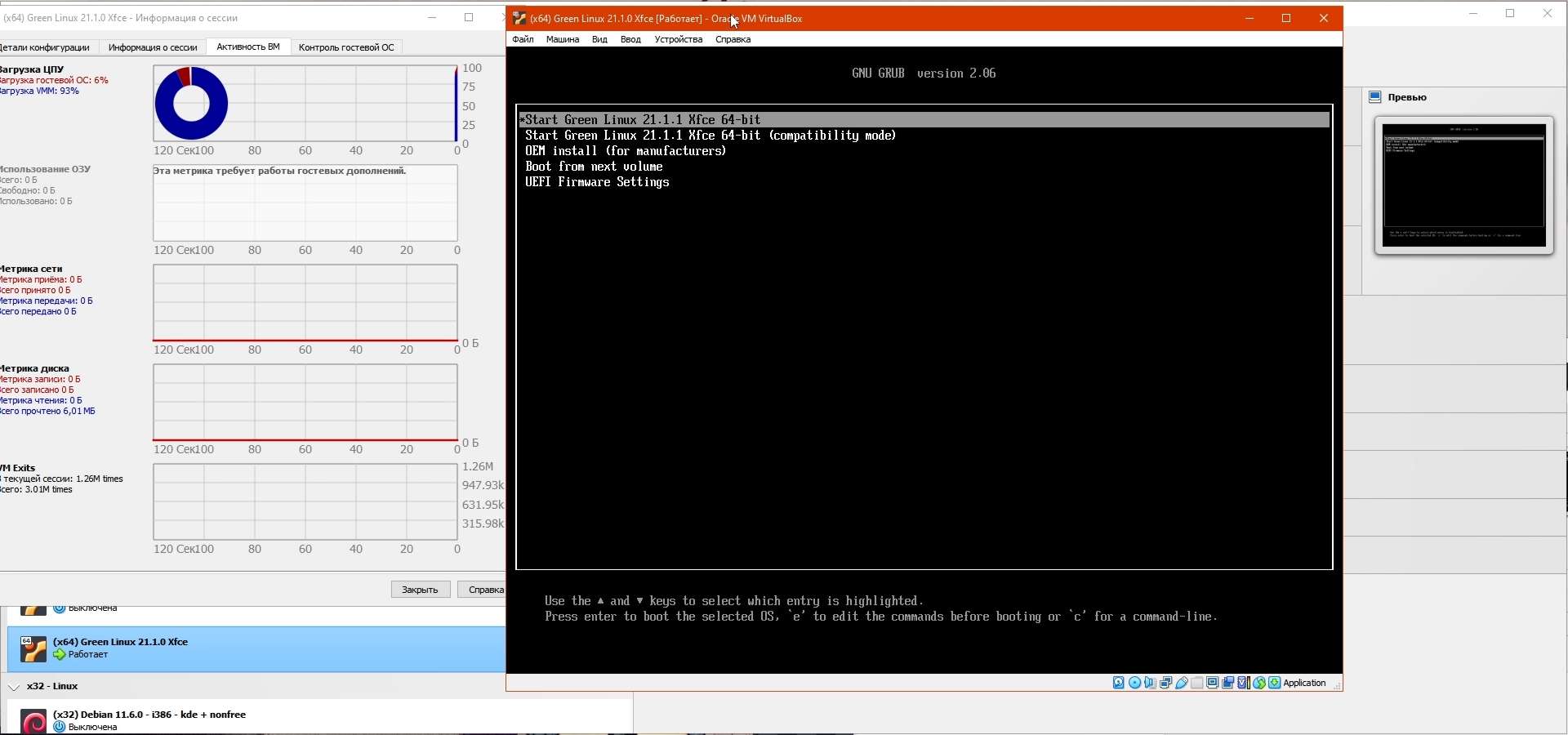Click the Закрыть button in session info window
The width and height of the screenshot is (1568, 735).
(421, 590)
